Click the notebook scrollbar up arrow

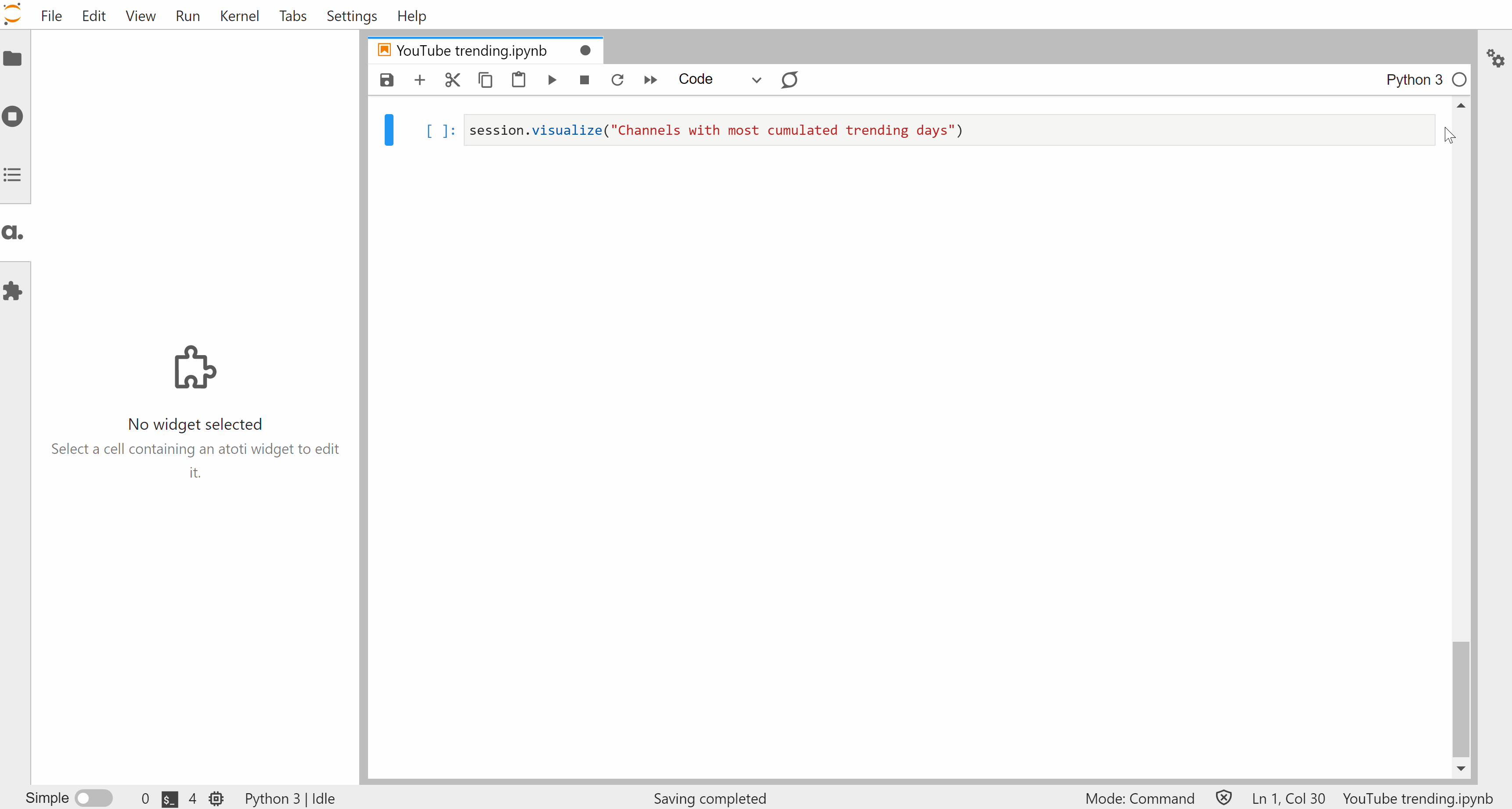click(1461, 106)
